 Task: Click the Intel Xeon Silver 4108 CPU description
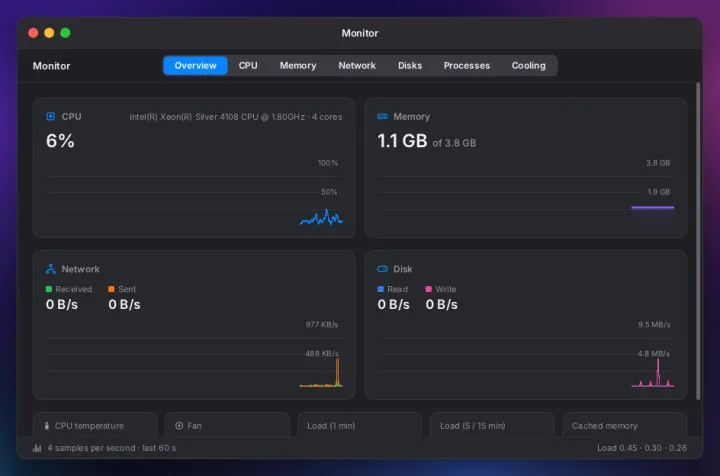(x=236, y=117)
